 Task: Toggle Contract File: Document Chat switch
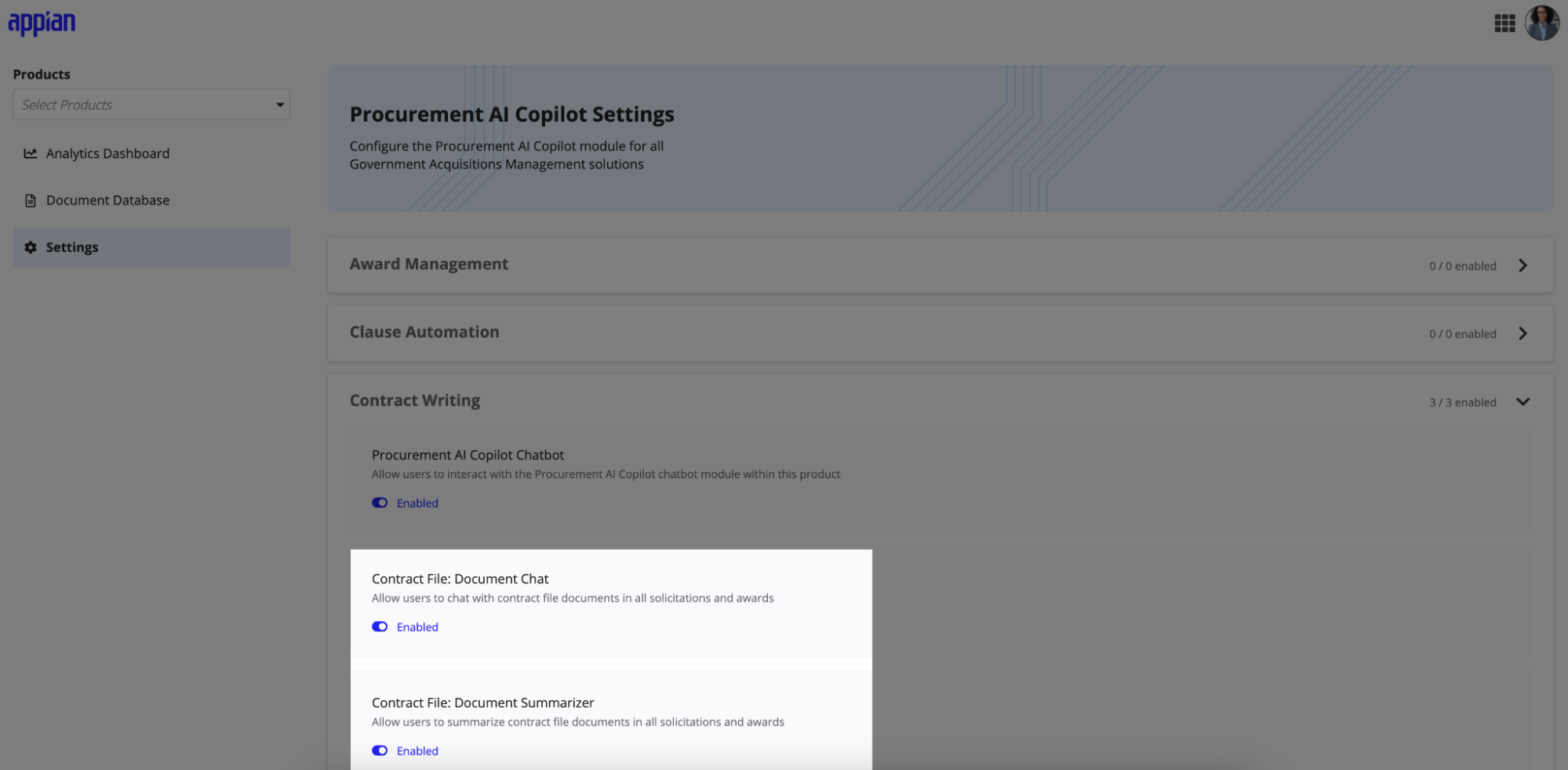(x=380, y=627)
